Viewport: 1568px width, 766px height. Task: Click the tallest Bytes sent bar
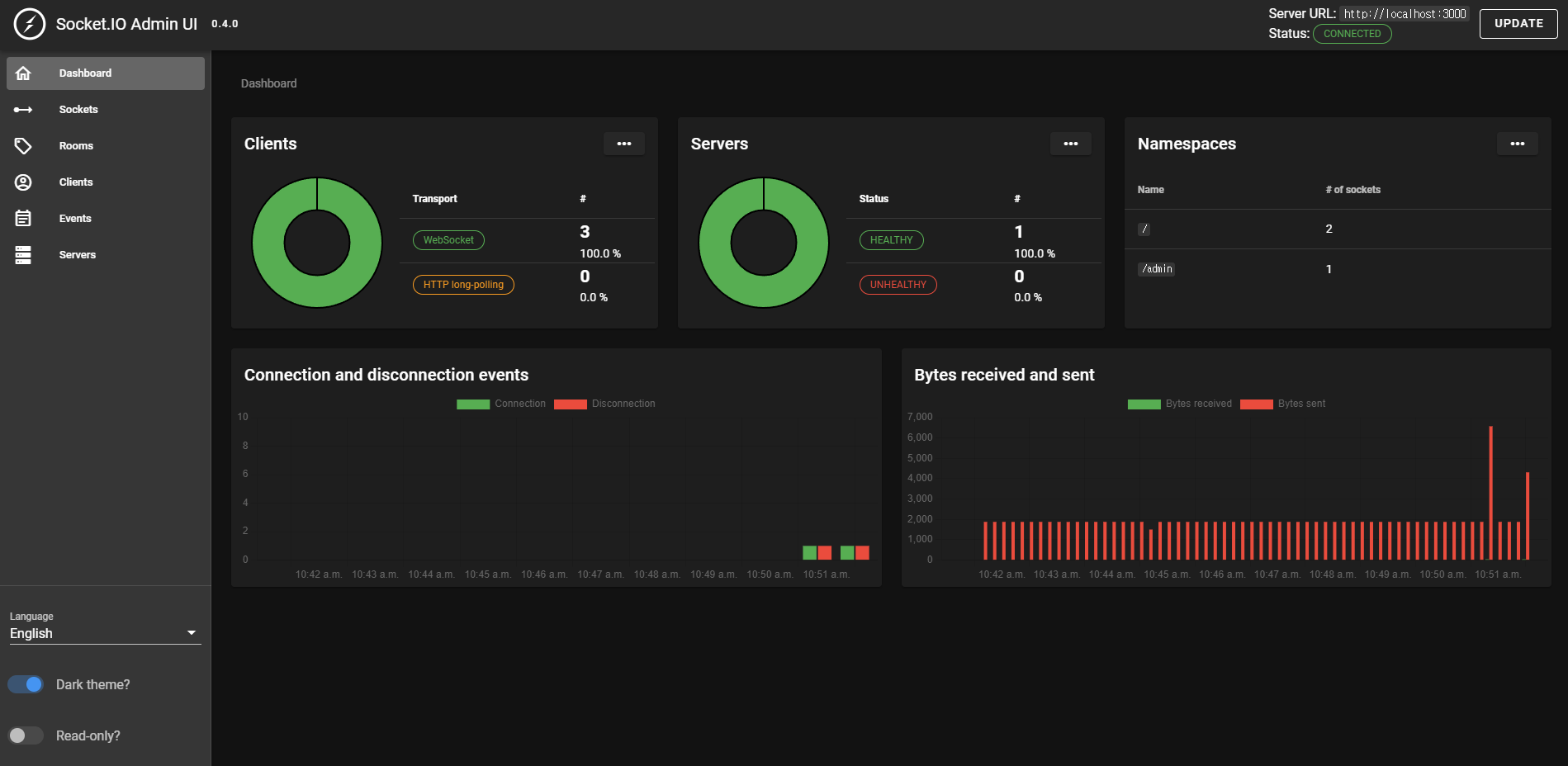coord(1490,493)
